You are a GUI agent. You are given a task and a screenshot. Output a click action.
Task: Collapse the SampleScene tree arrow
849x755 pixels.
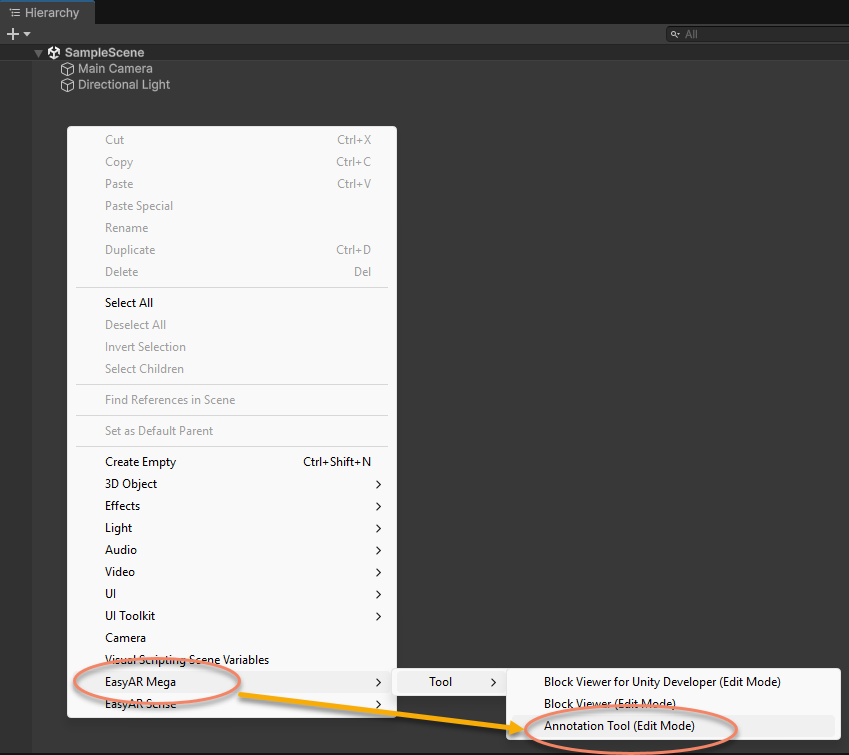tap(38, 53)
